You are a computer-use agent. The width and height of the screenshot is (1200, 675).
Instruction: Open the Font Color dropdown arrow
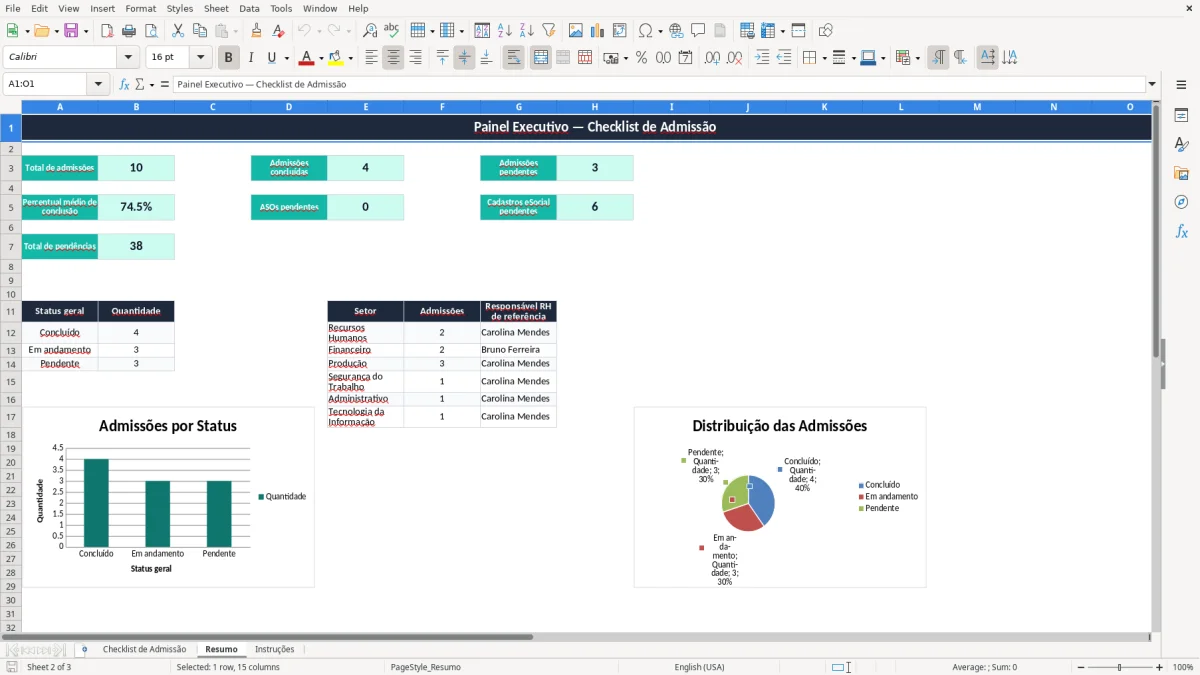(x=321, y=58)
